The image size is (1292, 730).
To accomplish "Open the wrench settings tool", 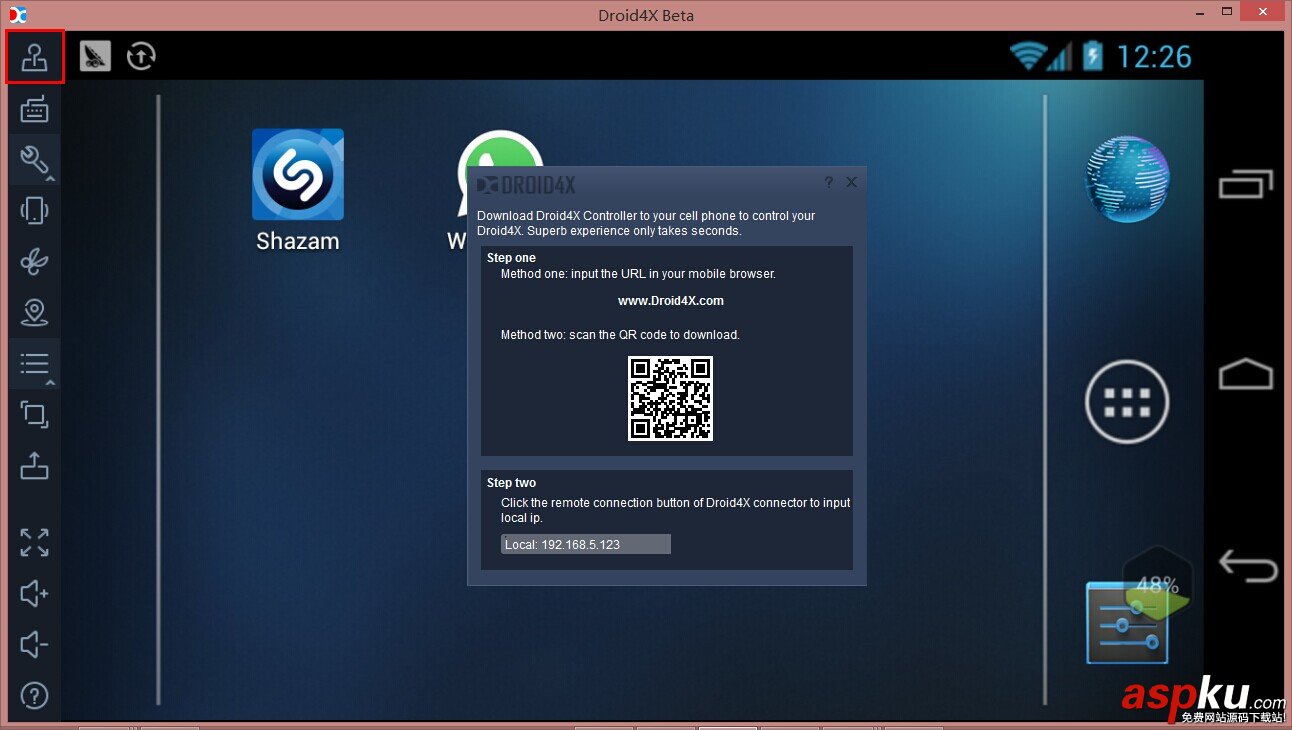I will pos(35,160).
